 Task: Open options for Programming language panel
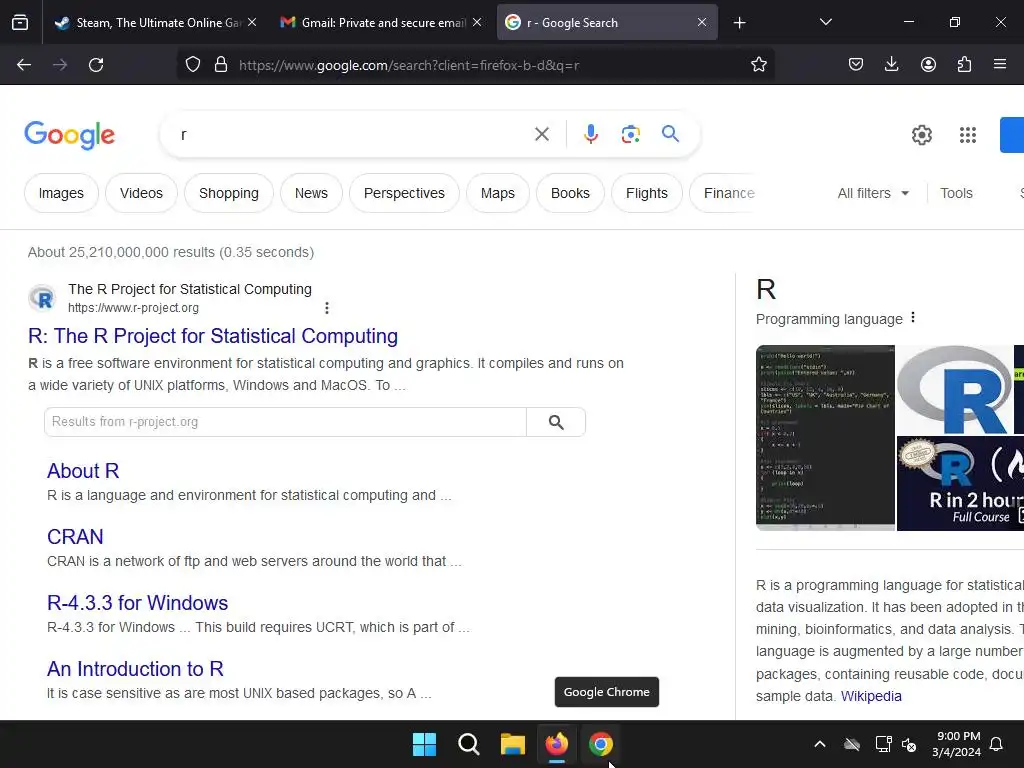click(913, 317)
